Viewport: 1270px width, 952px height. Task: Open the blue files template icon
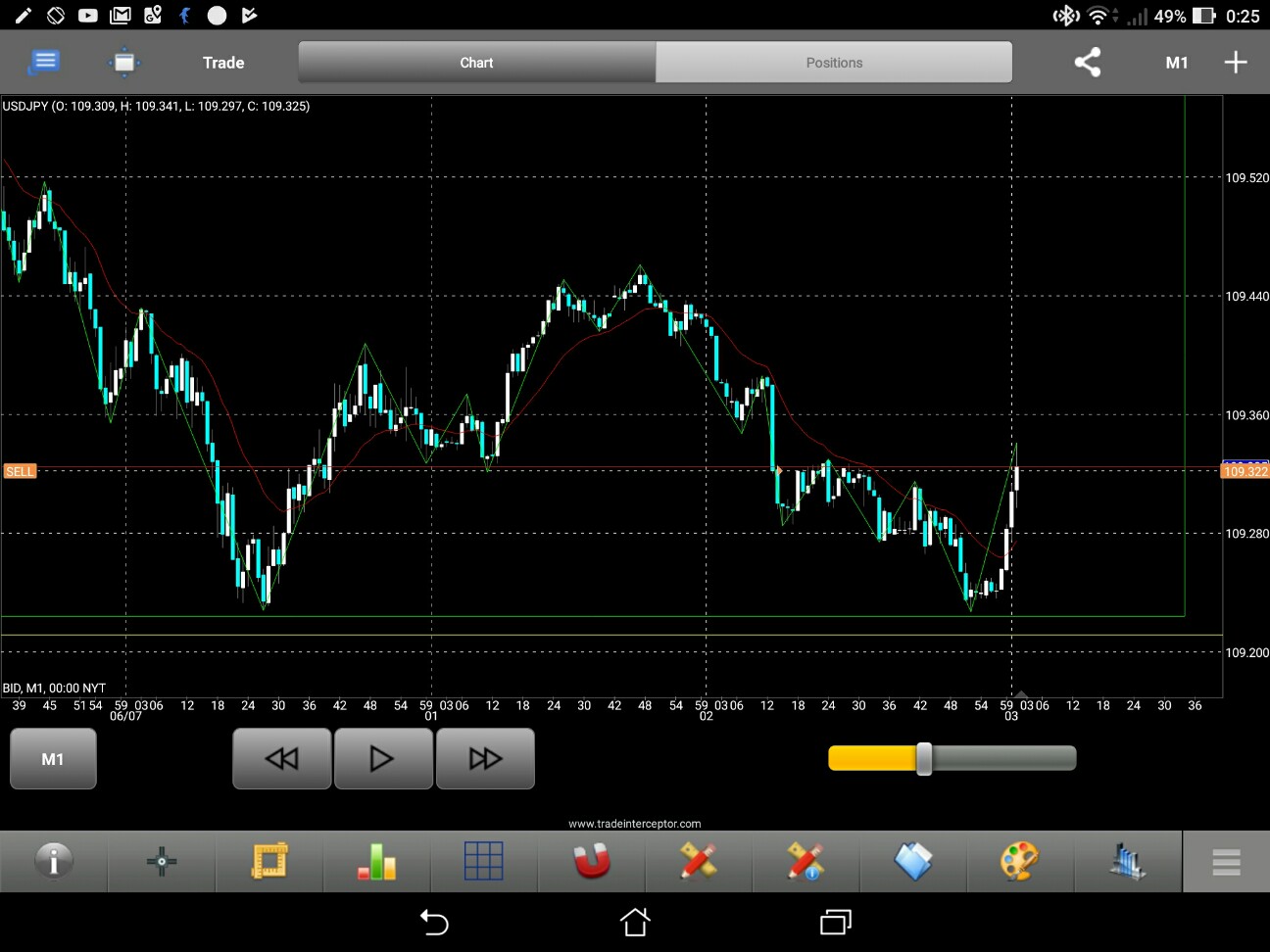913,861
